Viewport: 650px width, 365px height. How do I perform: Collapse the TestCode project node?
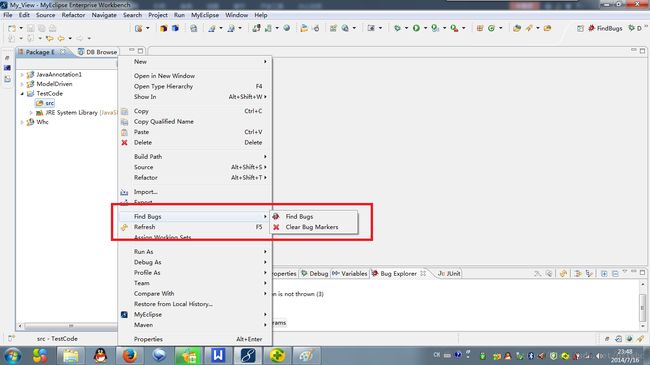pos(22,94)
